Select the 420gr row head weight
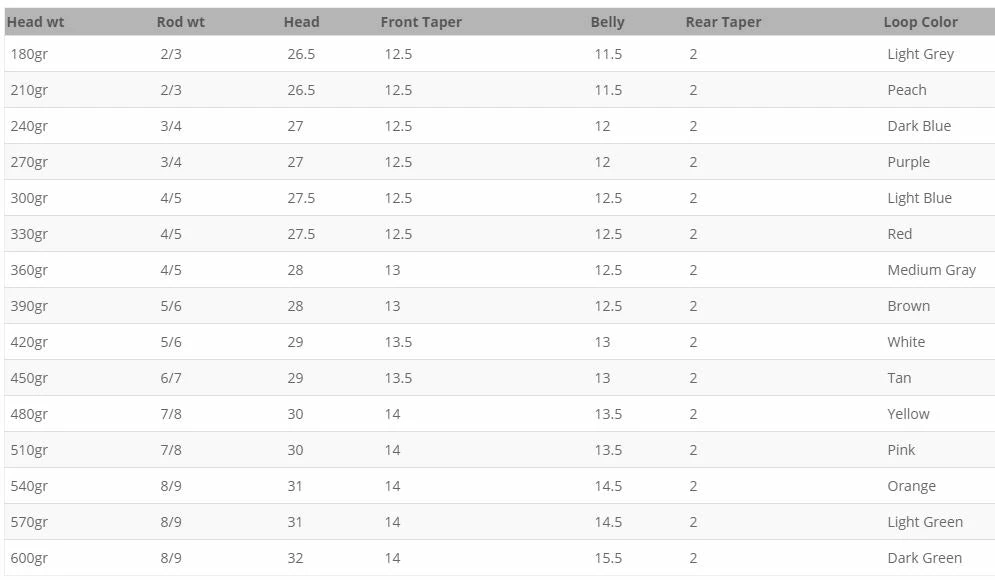995x580 pixels. pyautogui.click(x=29, y=342)
